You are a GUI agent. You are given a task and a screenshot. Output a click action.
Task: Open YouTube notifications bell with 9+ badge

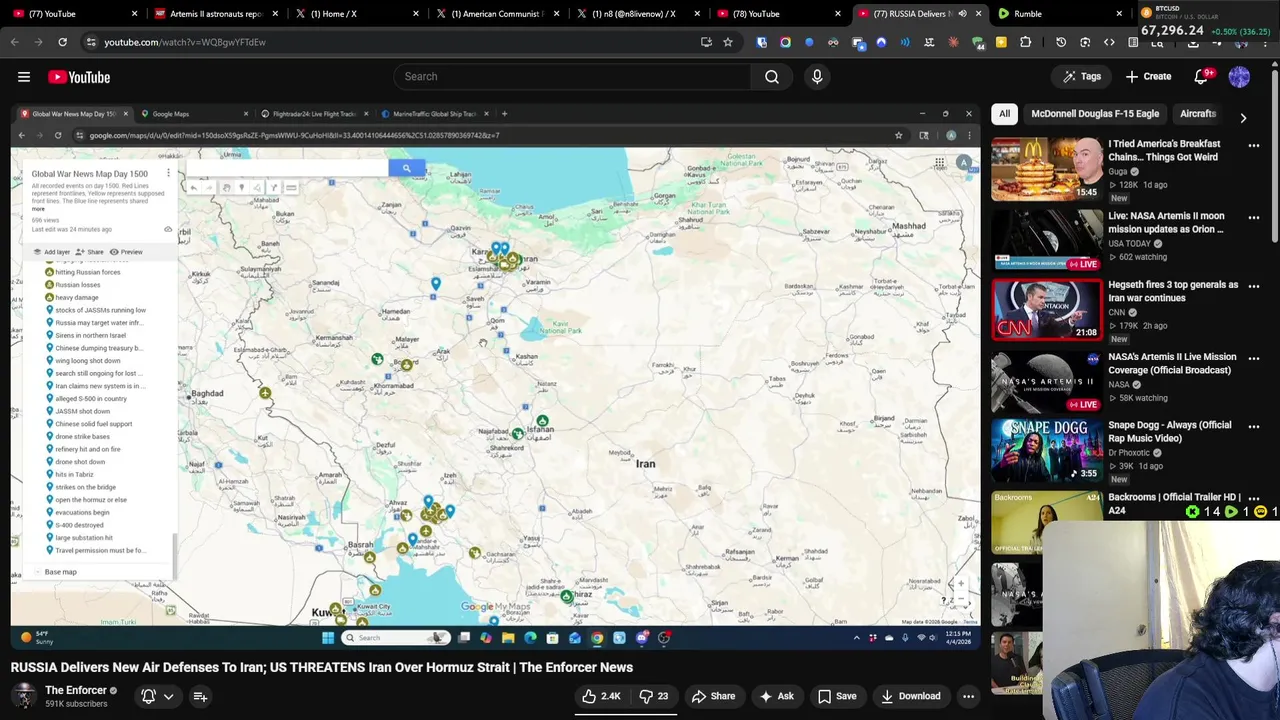click(1202, 77)
